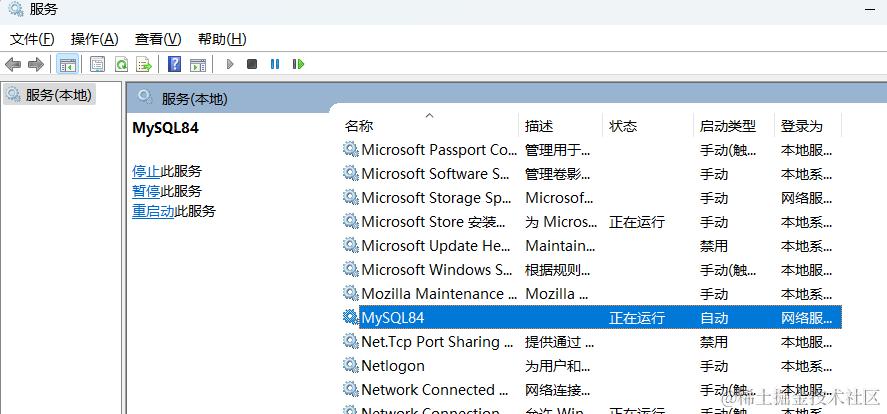Image resolution: width=887 pixels, height=414 pixels.
Task: Click 自动 startup type of MySQL84 row
Action: [x=714, y=318]
